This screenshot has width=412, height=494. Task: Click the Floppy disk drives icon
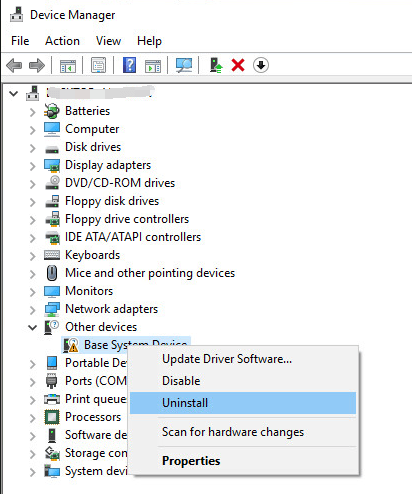tap(52, 201)
